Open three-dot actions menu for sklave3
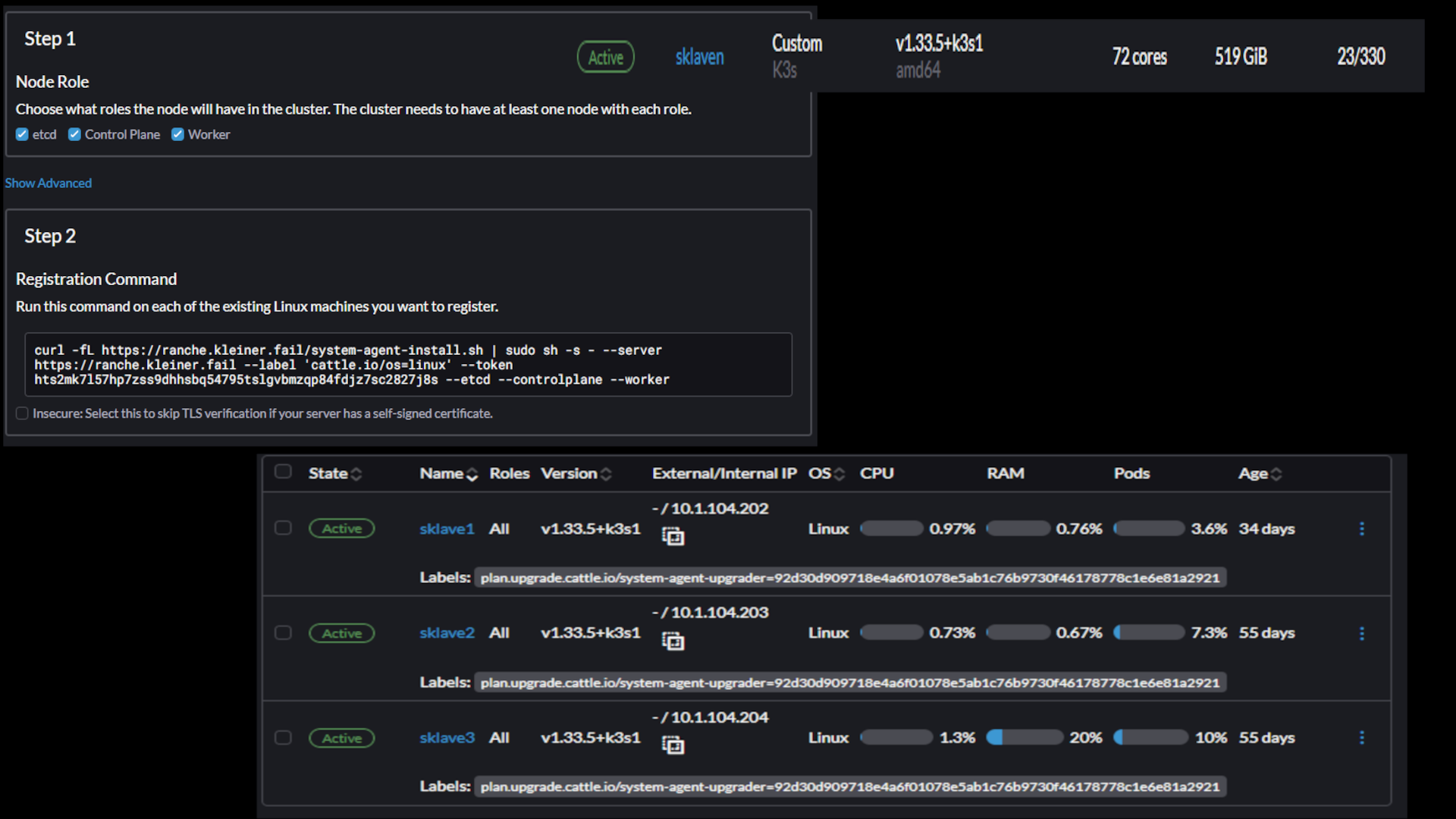The image size is (1456, 819). click(1362, 738)
